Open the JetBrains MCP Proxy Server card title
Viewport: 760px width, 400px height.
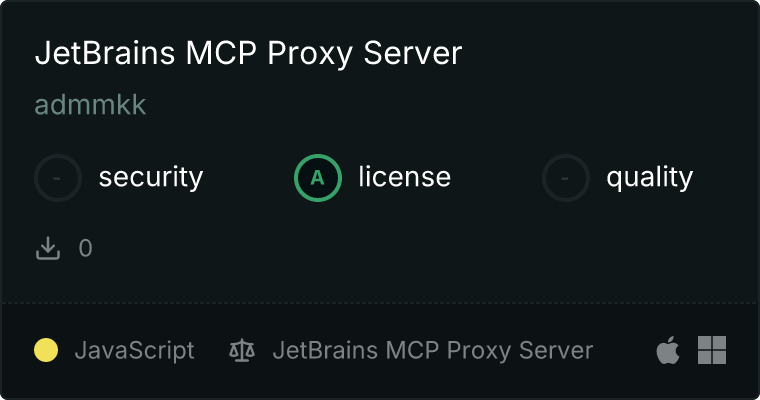click(x=248, y=53)
